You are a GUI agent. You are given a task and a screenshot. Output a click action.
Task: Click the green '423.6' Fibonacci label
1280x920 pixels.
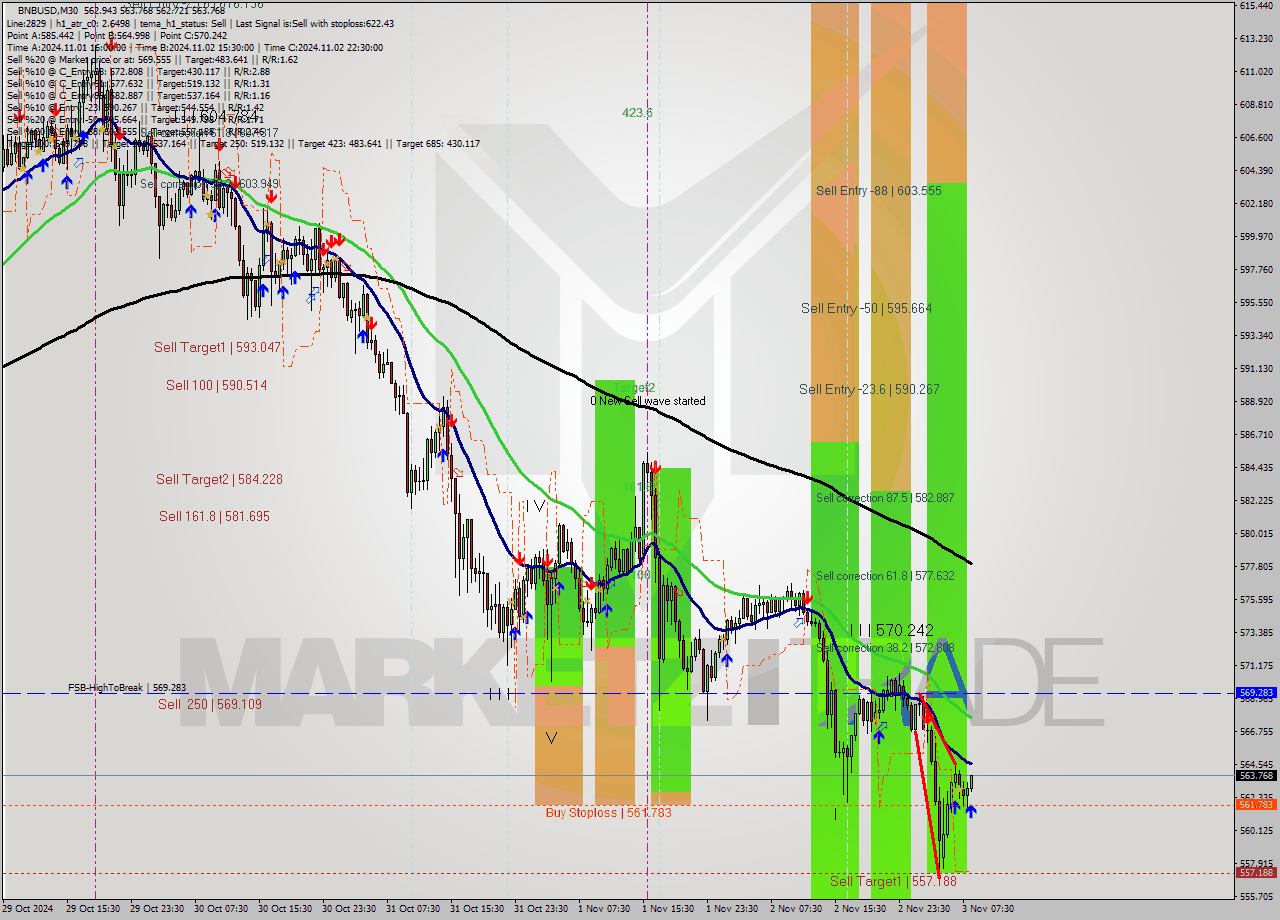tap(637, 113)
